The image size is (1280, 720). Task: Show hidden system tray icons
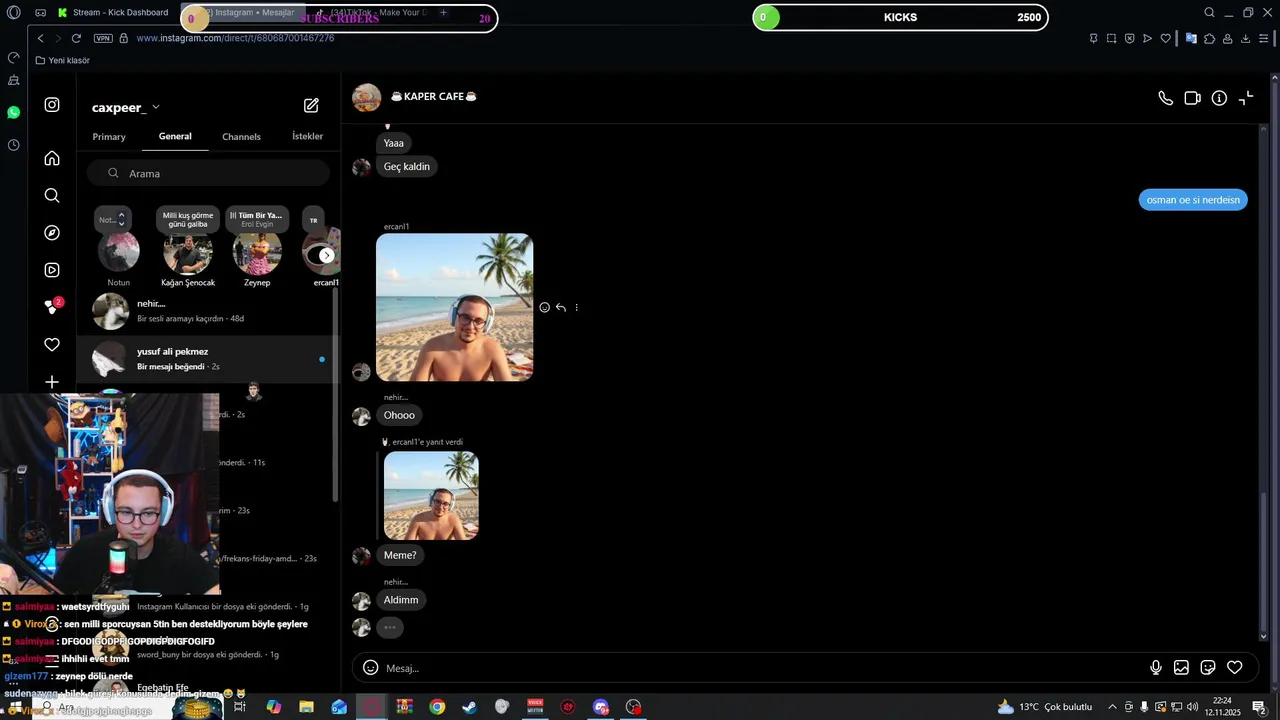point(1112,707)
